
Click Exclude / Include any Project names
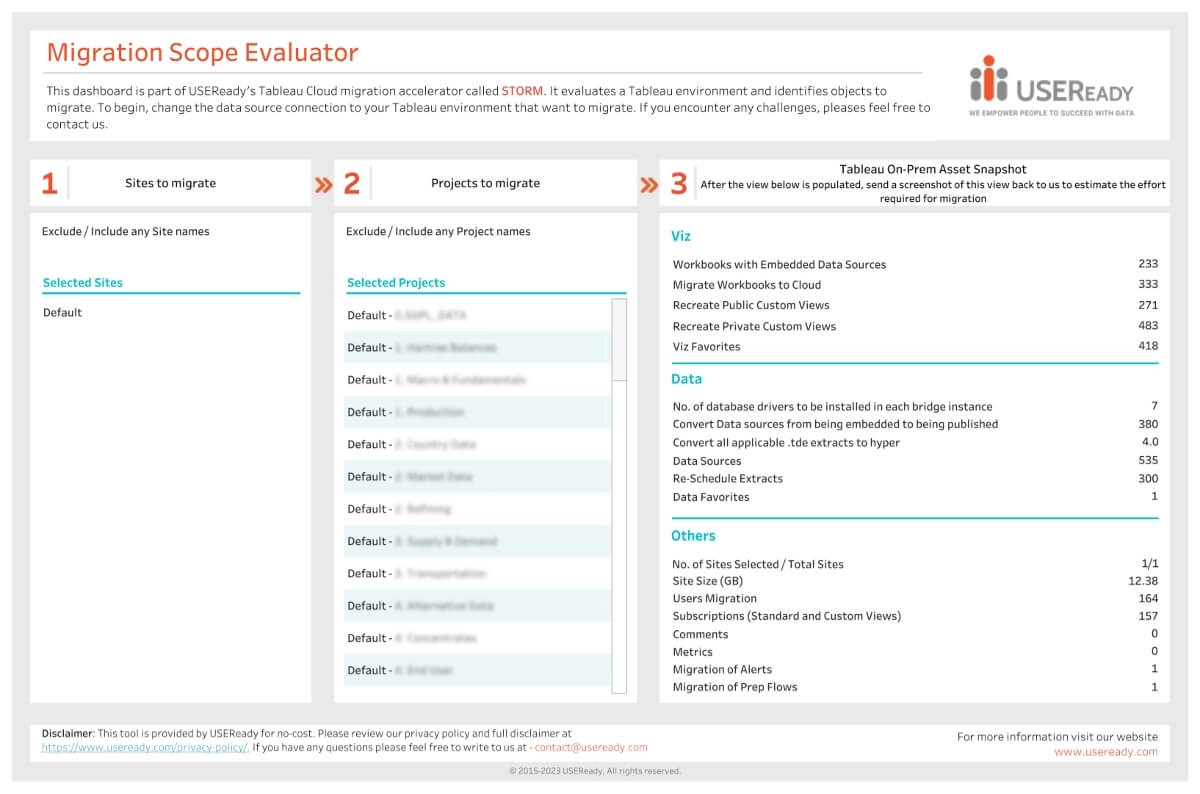[438, 232]
